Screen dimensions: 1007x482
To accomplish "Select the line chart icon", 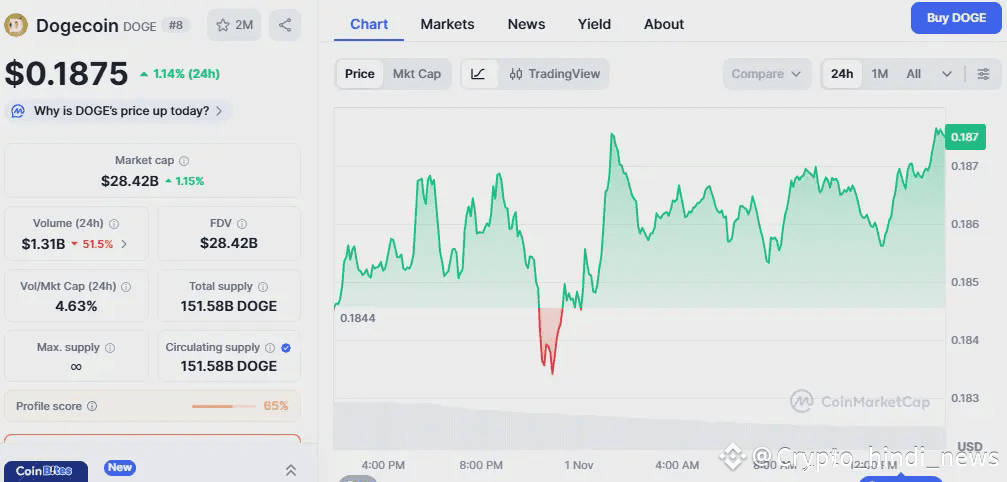I will [x=478, y=74].
